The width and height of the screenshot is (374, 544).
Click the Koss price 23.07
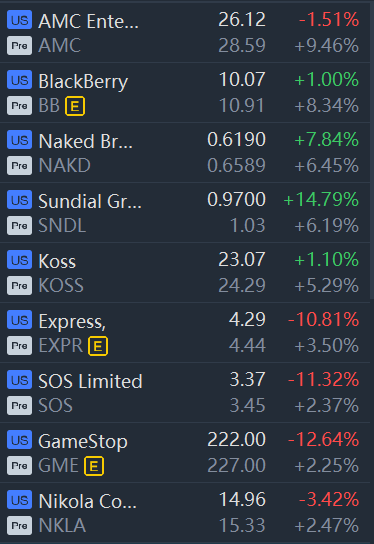(x=242, y=260)
